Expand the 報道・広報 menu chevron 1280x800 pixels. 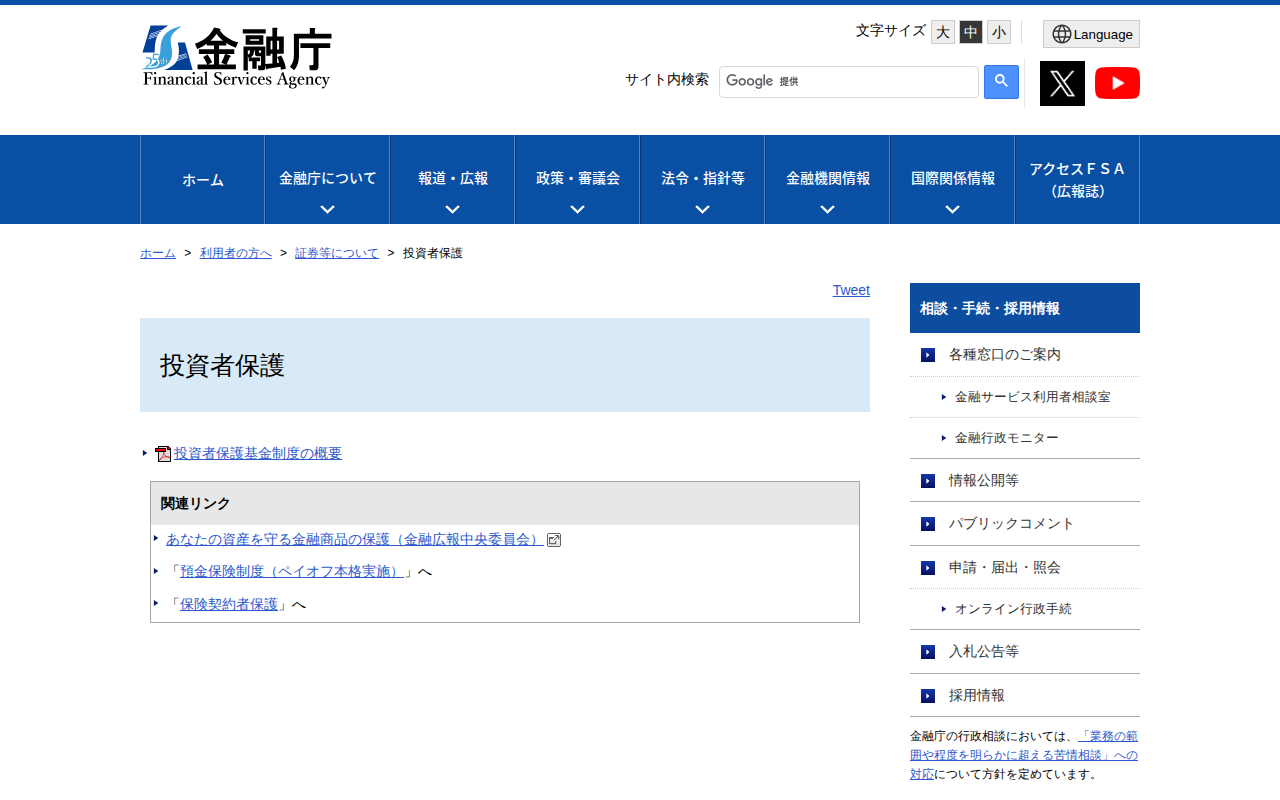click(452, 209)
